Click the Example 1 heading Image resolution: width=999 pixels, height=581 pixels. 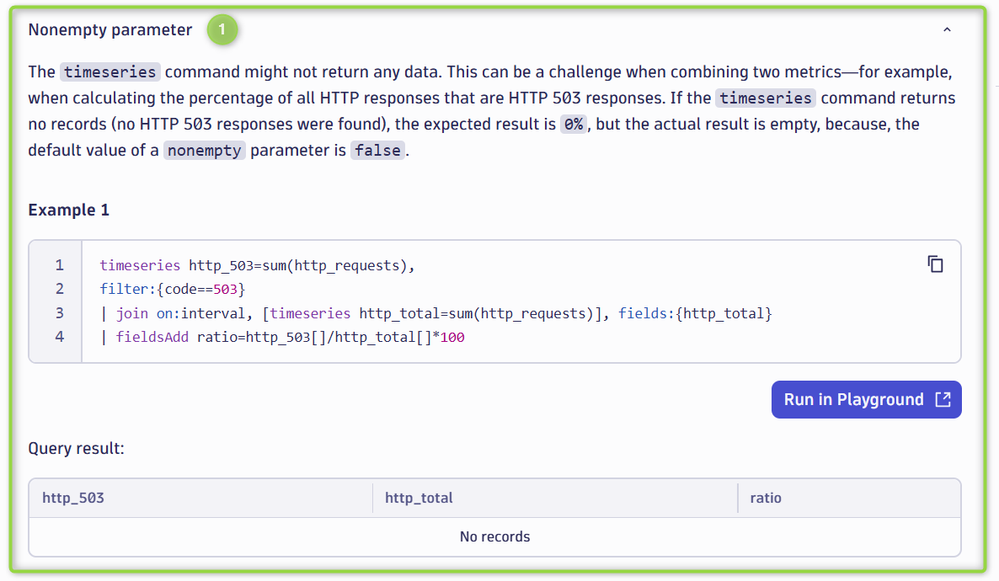pos(69,210)
